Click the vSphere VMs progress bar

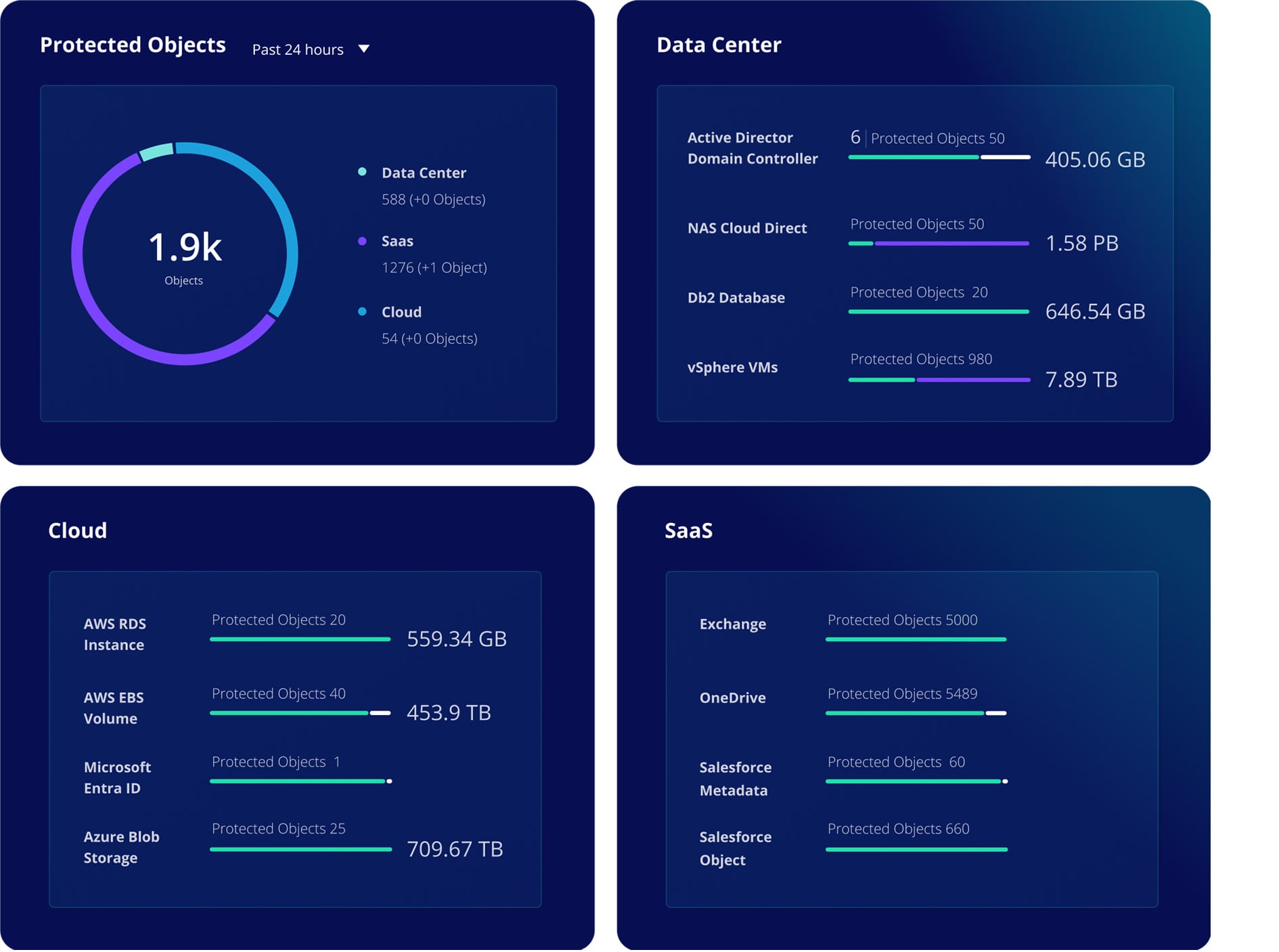coord(938,380)
